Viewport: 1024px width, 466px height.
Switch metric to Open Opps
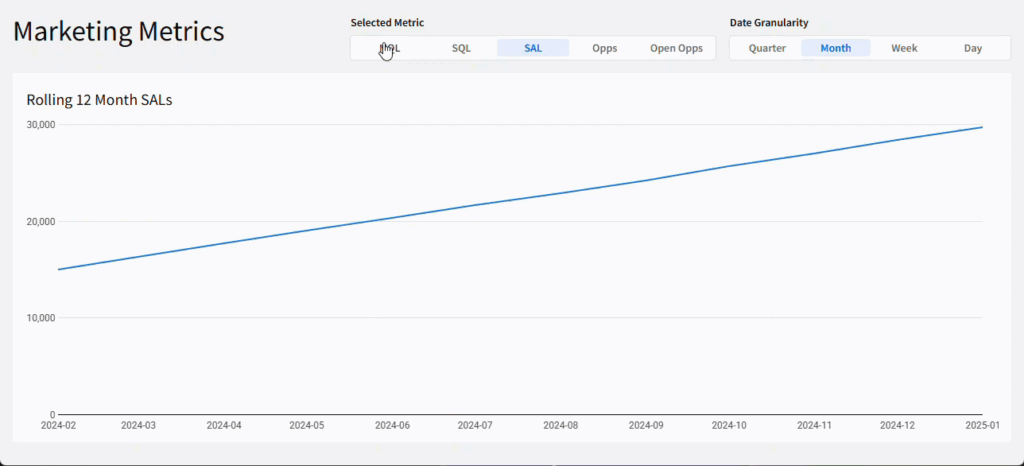pos(676,48)
